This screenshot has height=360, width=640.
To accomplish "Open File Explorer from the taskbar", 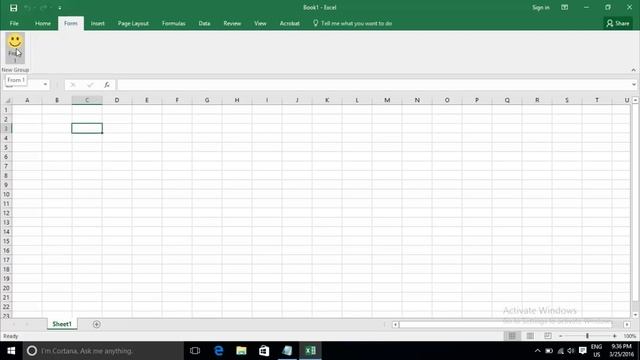I will pos(241,351).
